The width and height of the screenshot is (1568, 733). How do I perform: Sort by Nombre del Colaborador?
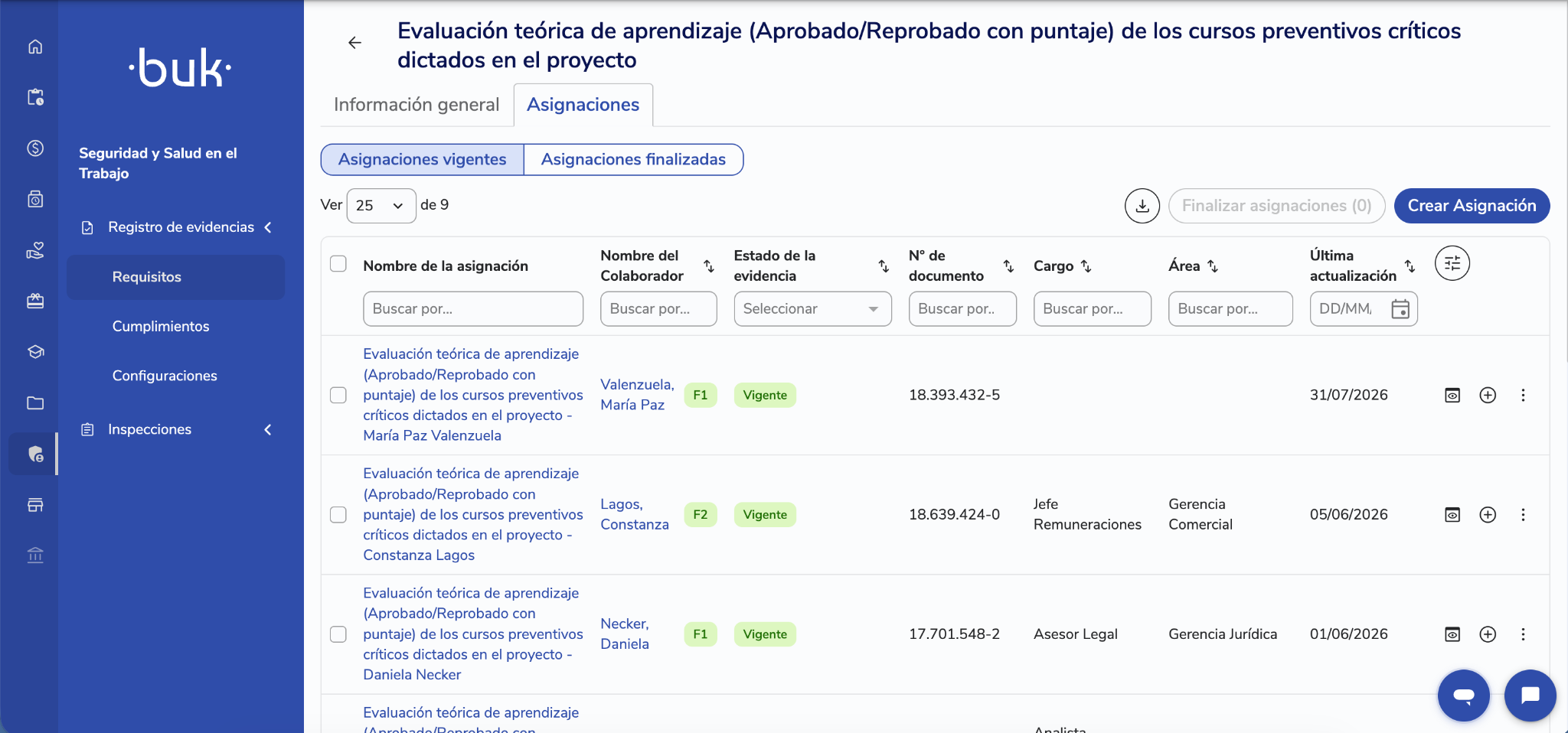(x=709, y=266)
